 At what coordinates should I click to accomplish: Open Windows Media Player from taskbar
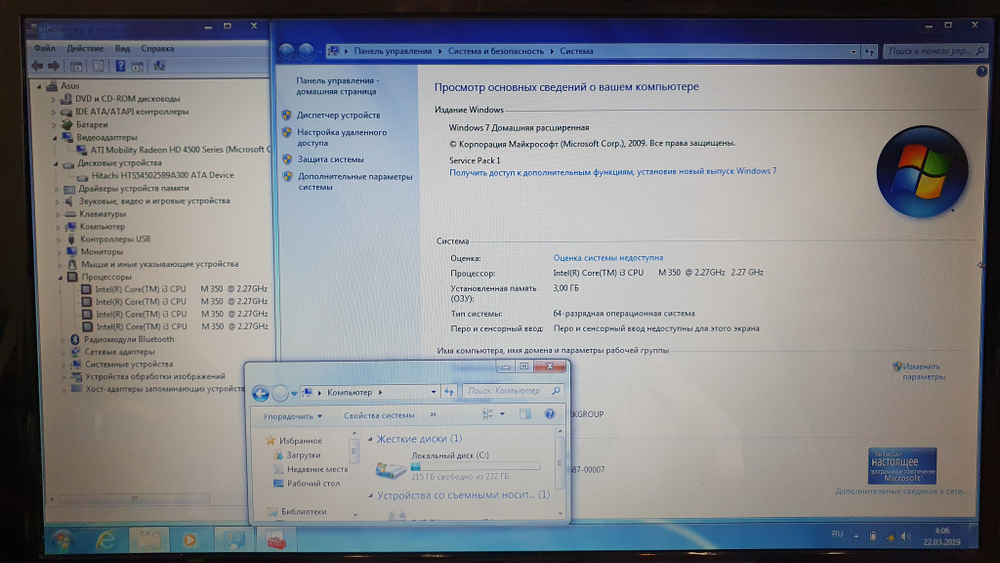[x=189, y=540]
